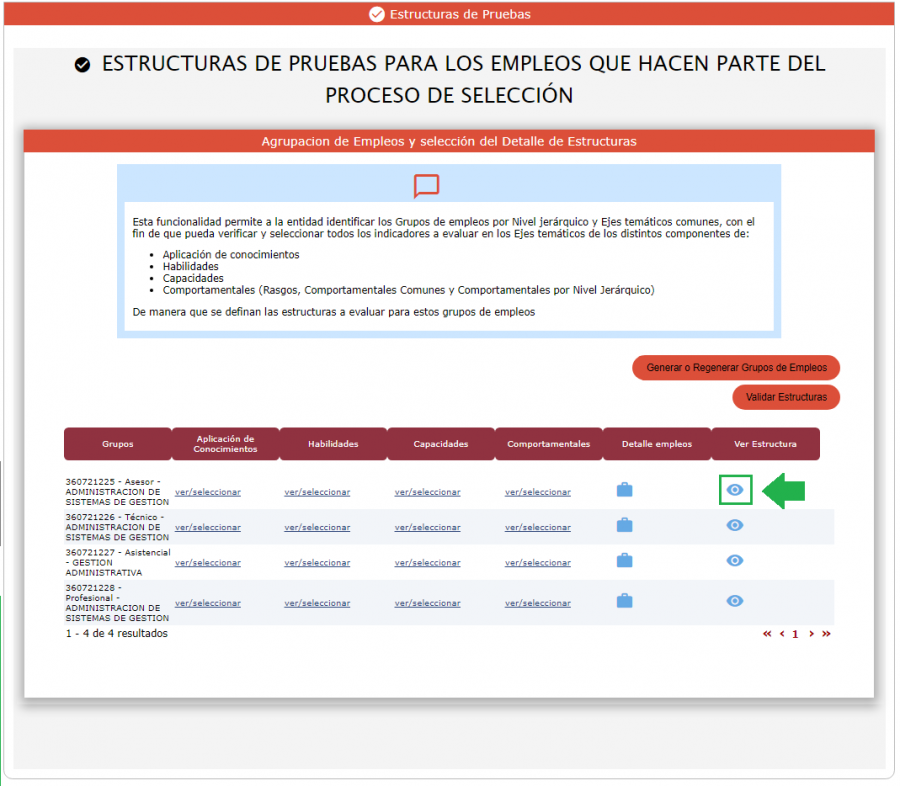
Task: Click the Grupos column header
Action: coord(117,444)
